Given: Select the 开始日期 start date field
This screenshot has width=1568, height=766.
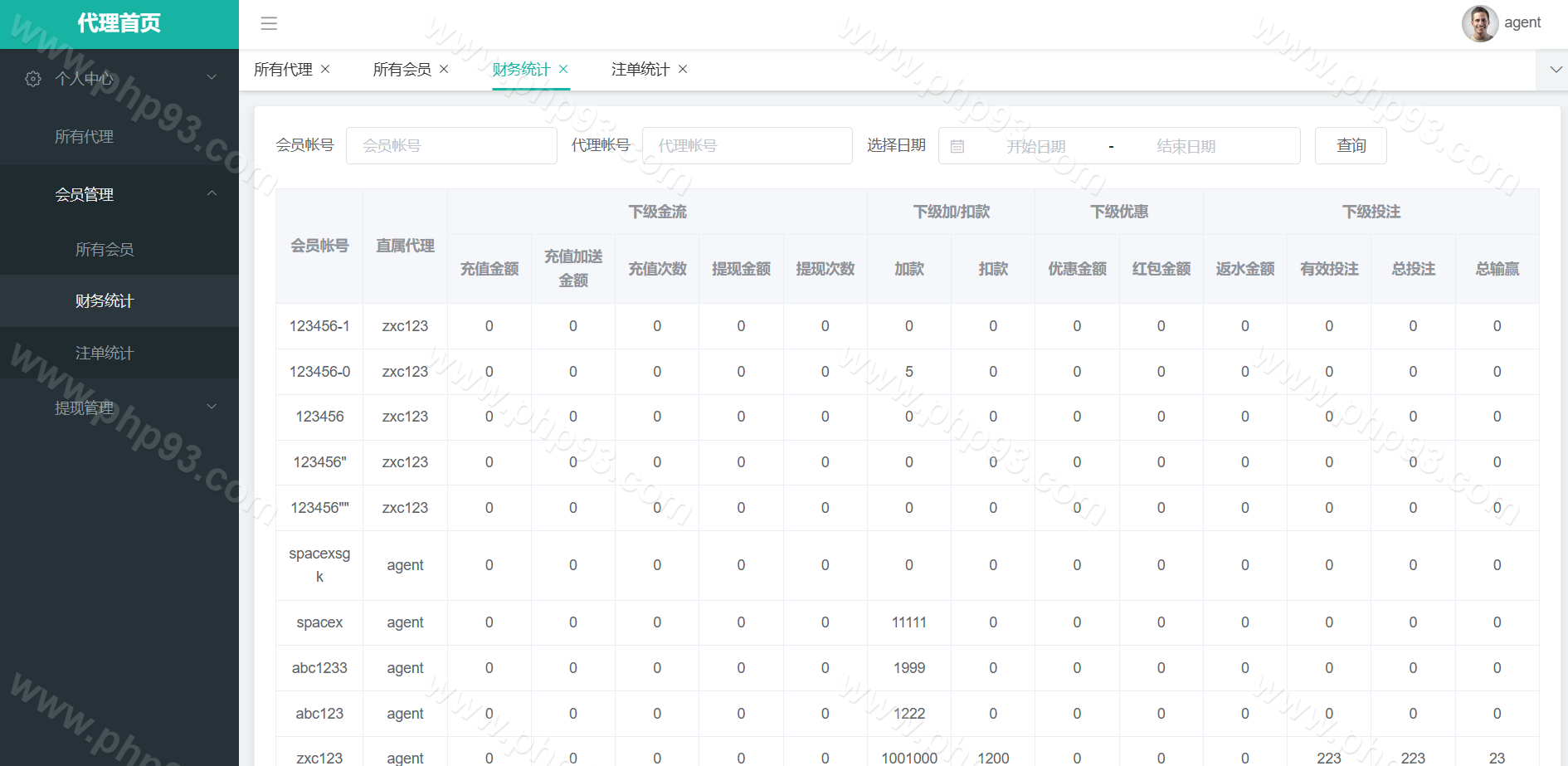Looking at the screenshot, I should click(1036, 146).
